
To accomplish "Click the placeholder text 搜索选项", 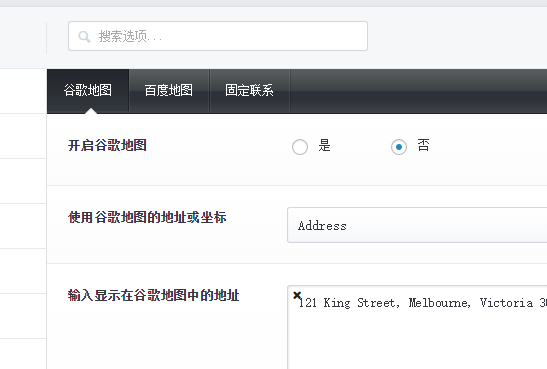I will 130,36.
